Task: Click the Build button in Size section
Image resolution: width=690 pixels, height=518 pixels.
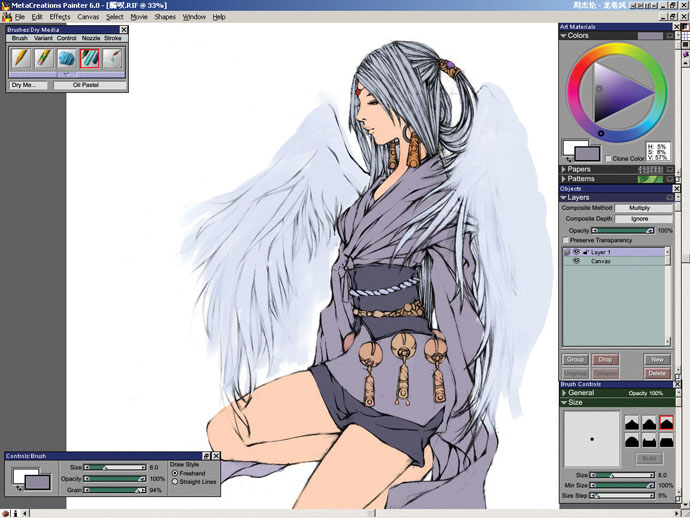Action: [649, 459]
